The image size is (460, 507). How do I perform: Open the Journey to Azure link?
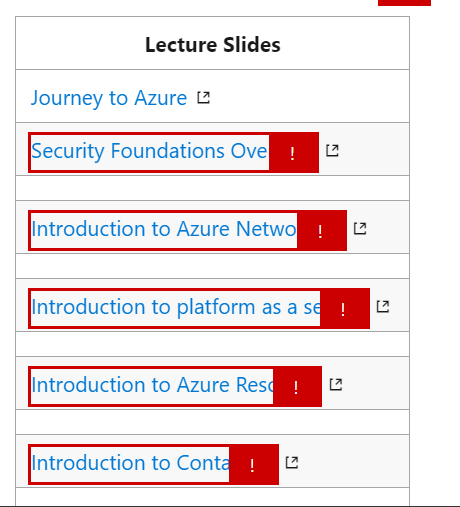(x=109, y=98)
